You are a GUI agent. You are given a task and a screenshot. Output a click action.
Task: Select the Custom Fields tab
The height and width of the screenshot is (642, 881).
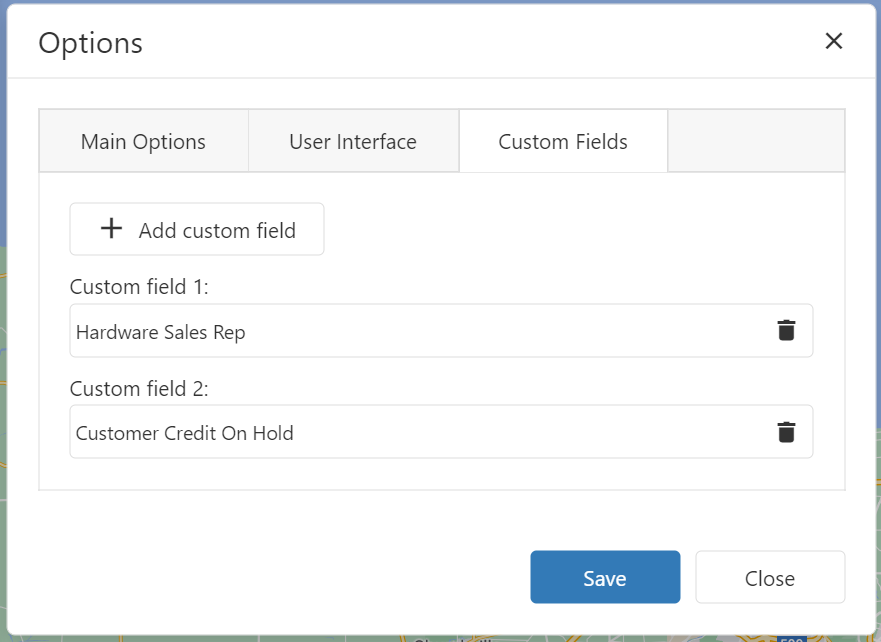pos(563,141)
